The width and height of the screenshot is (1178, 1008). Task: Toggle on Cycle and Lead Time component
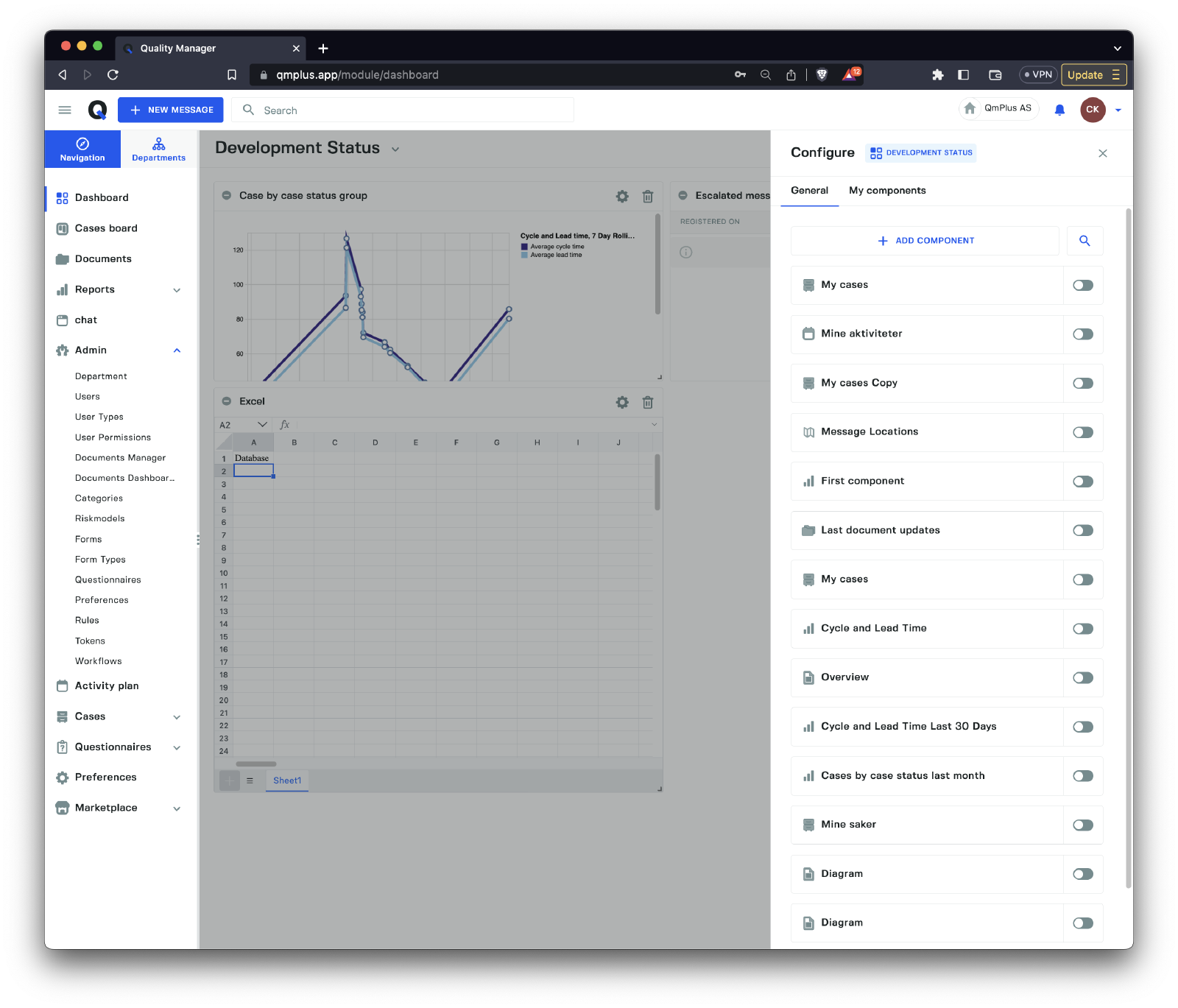point(1082,629)
